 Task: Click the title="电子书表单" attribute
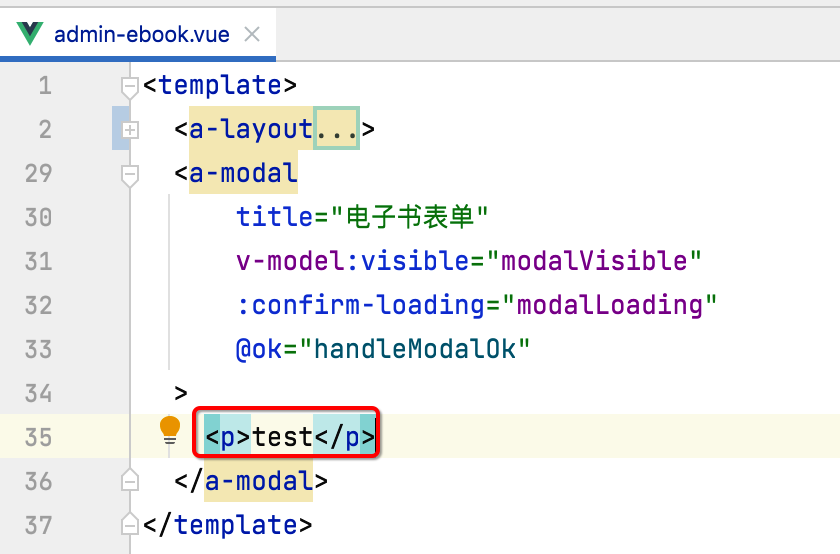(362, 217)
